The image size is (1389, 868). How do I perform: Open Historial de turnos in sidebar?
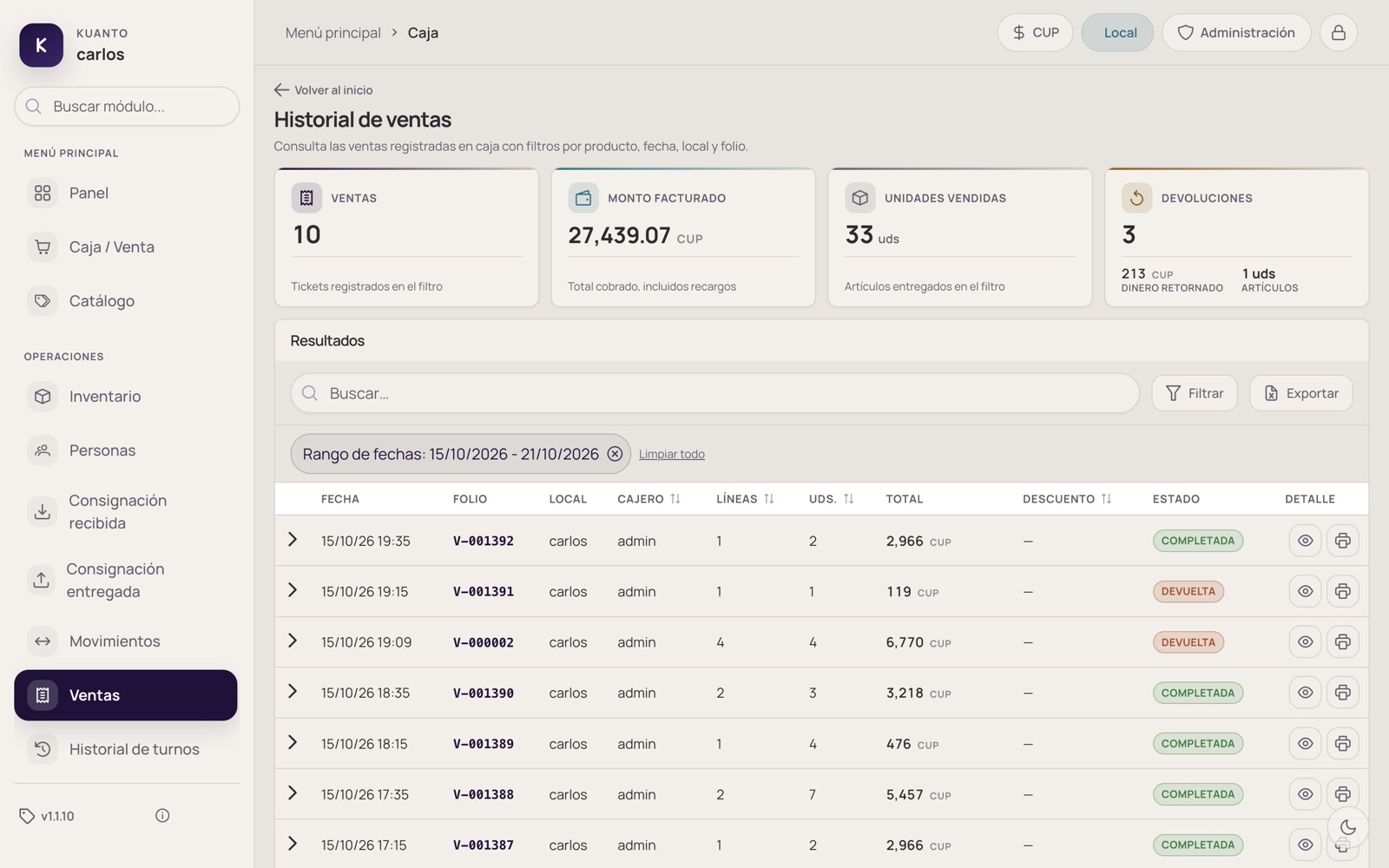click(126, 749)
